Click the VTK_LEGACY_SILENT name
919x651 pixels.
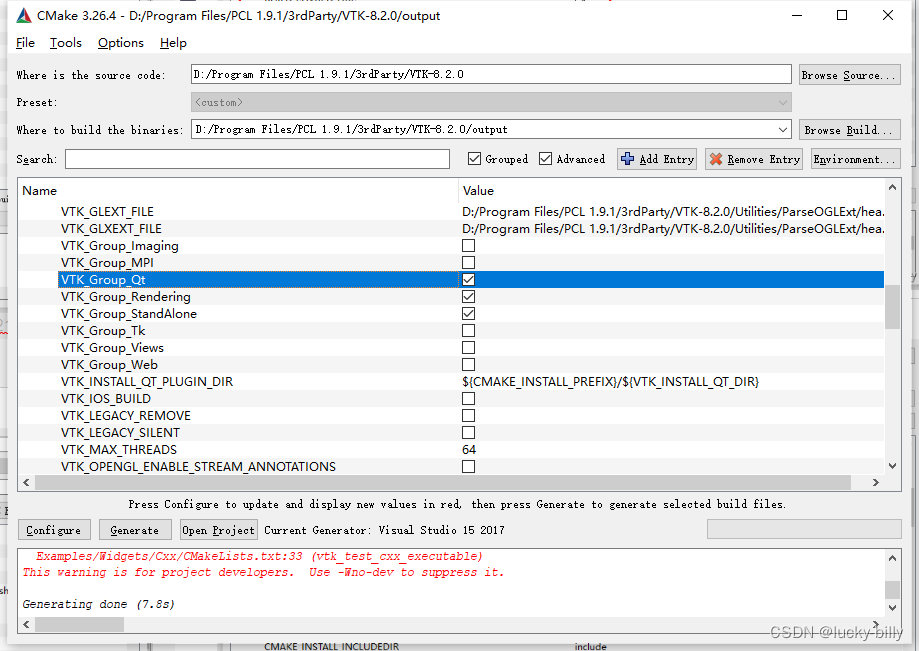[120, 432]
